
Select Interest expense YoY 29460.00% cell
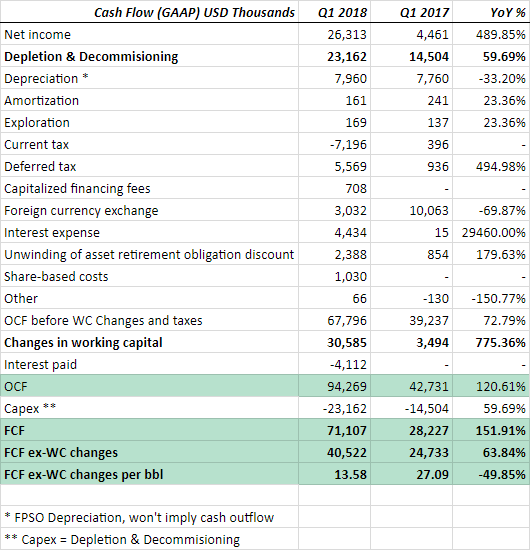pyautogui.click(x=491, y=233)
